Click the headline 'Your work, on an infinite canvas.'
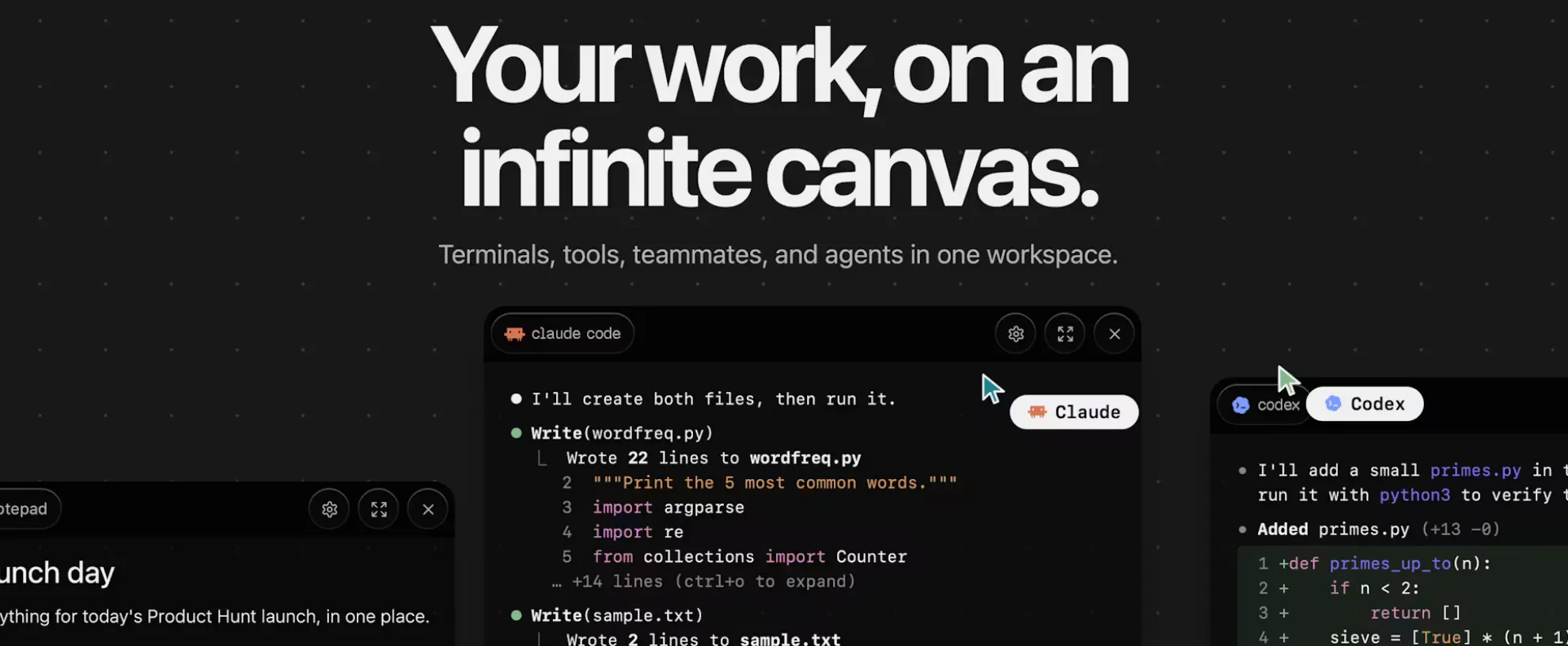The image size is (1568, 646). click(780, 116)
